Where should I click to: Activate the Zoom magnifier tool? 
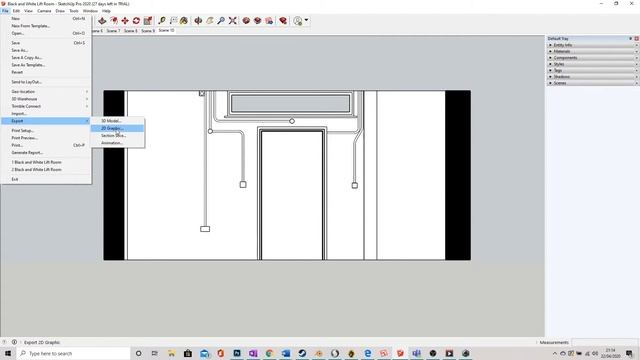pos(221,20)
